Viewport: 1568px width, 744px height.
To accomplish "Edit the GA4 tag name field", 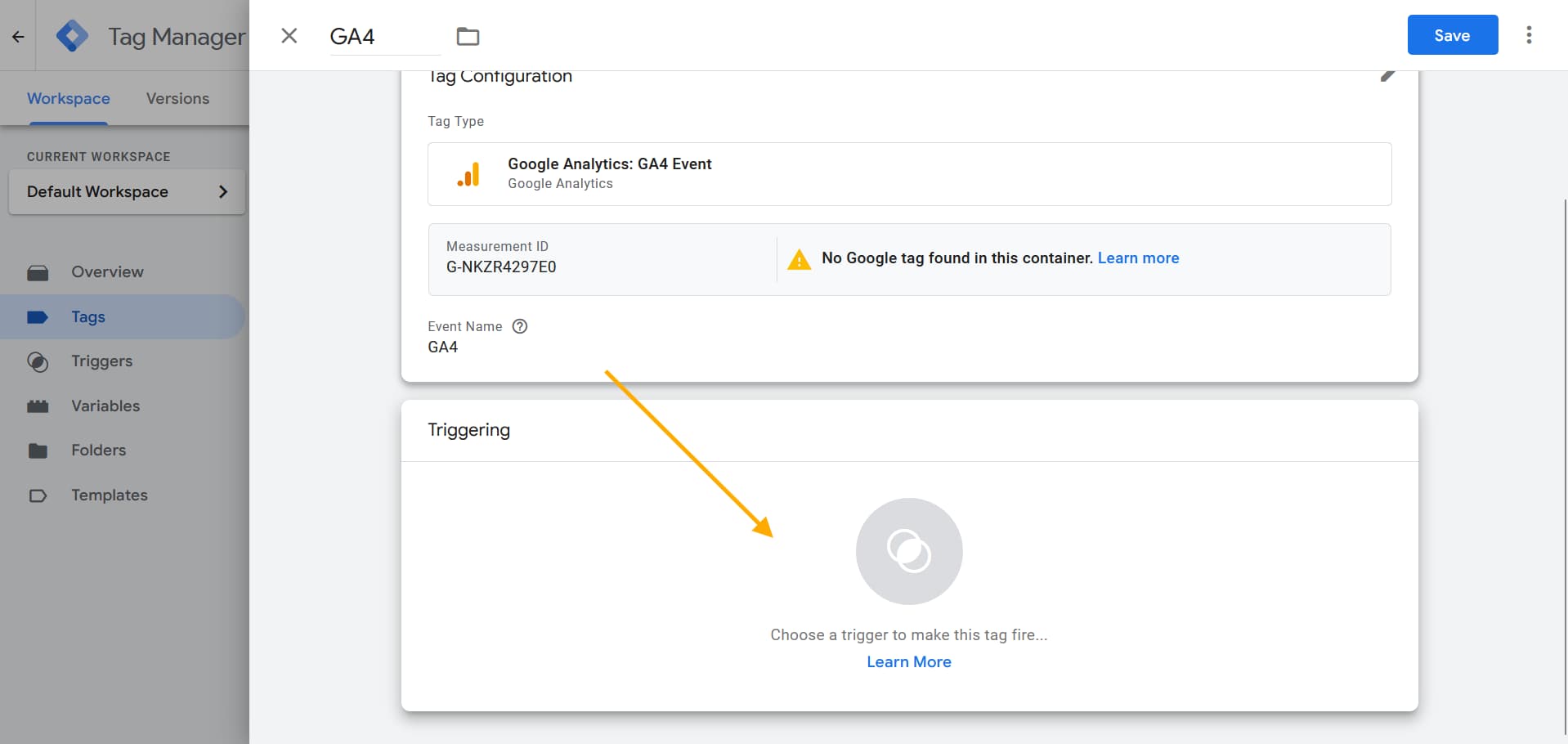I will pyautogui.click(x=385, y=37).
